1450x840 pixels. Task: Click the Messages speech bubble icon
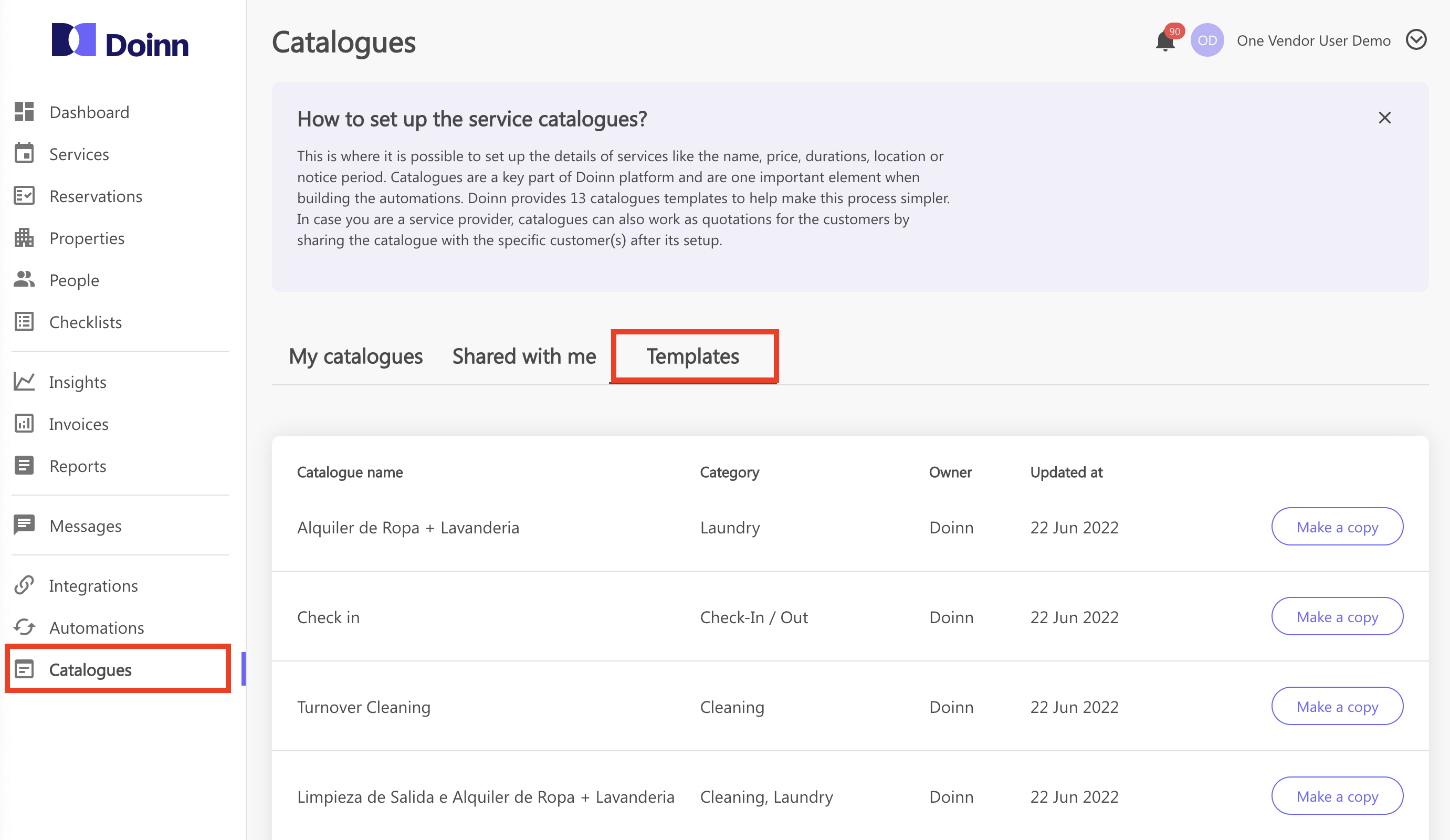[x=24, y=526]
